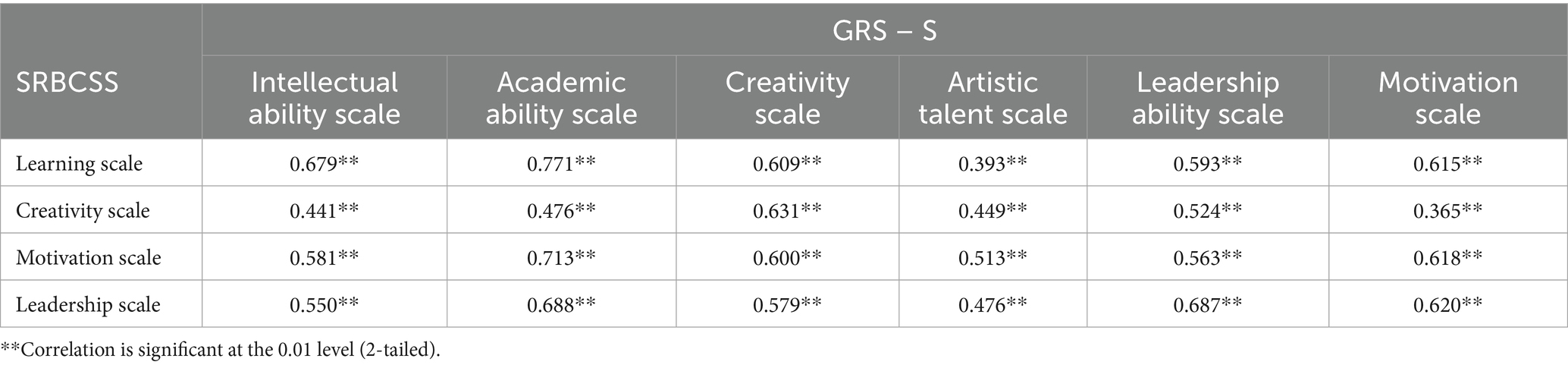Click the Creativity scale column header
Image resolution: width=1568 pixels, height=368 pixels.
tap(787, 98)
